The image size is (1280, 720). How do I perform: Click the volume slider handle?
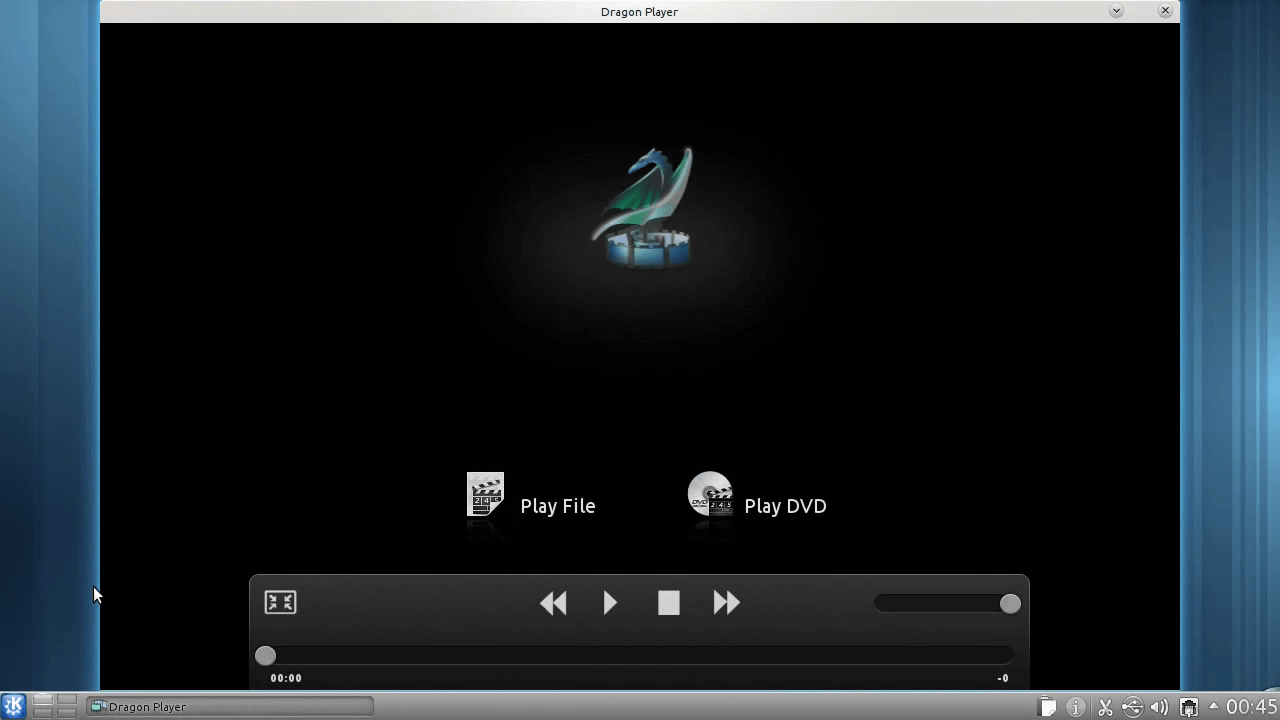click(1010, 603)
